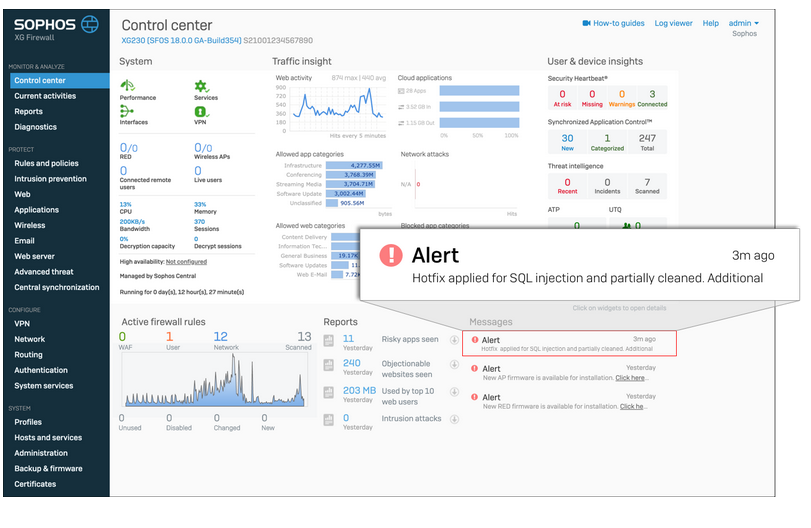Download the Risky apps seen report
Screen dimensions: 811x528
point(454,340)
